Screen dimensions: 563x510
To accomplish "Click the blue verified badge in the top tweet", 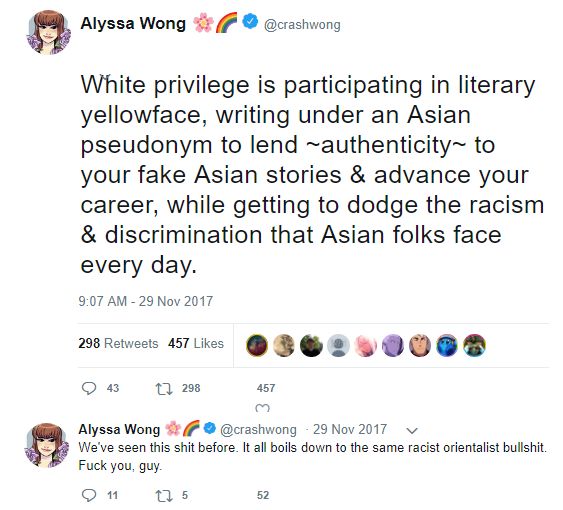I will click(250, 21).
